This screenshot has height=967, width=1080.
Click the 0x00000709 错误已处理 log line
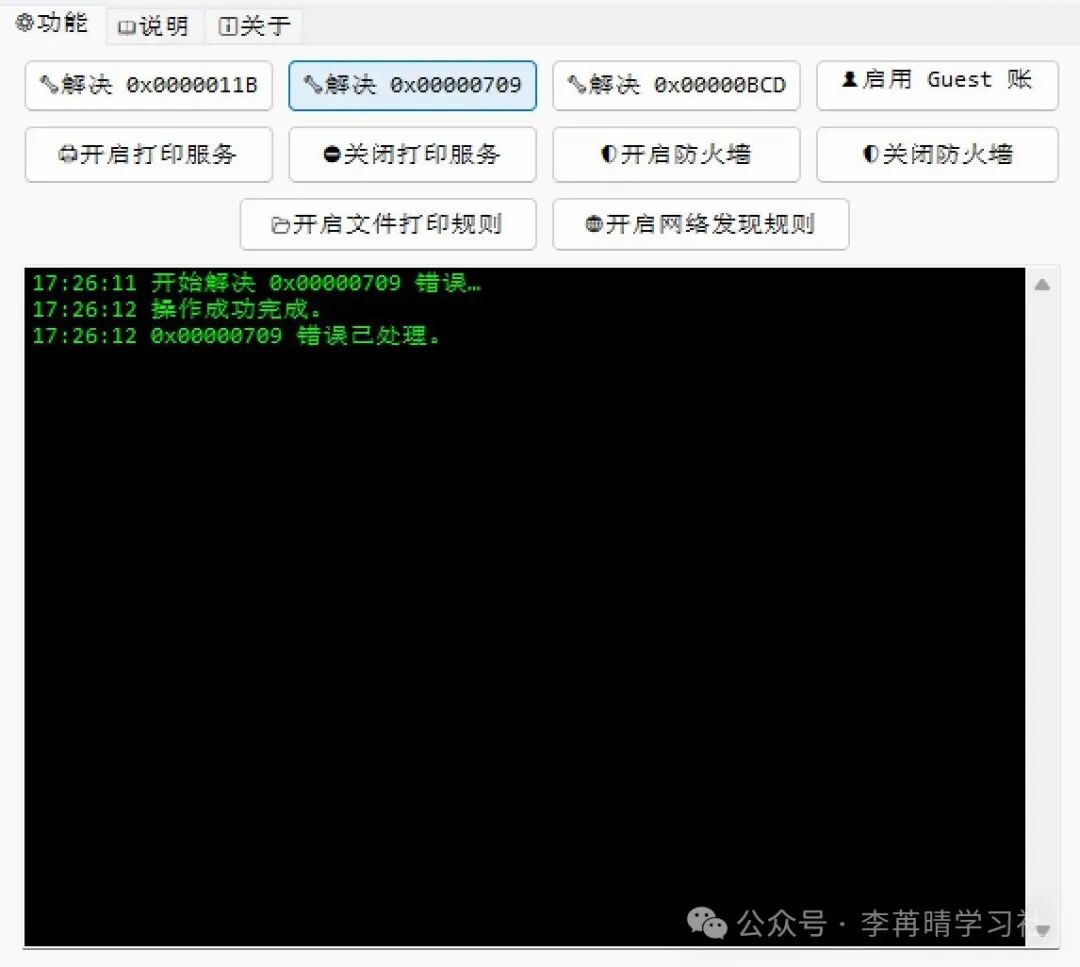(x=237, y=336)
